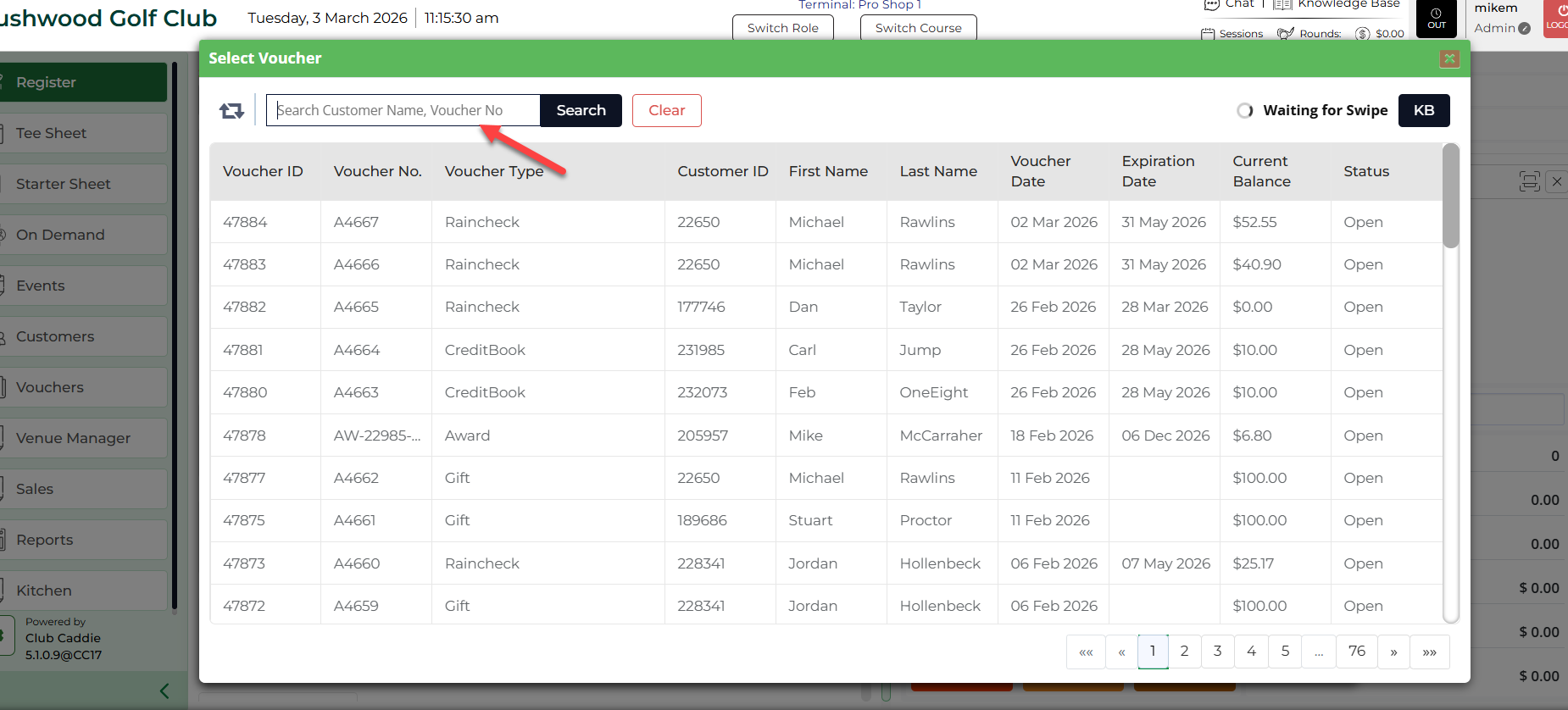Viewport: 1568px width, 710px height.
Task: Click the clock OUT button
Action: click(1436, 18)
